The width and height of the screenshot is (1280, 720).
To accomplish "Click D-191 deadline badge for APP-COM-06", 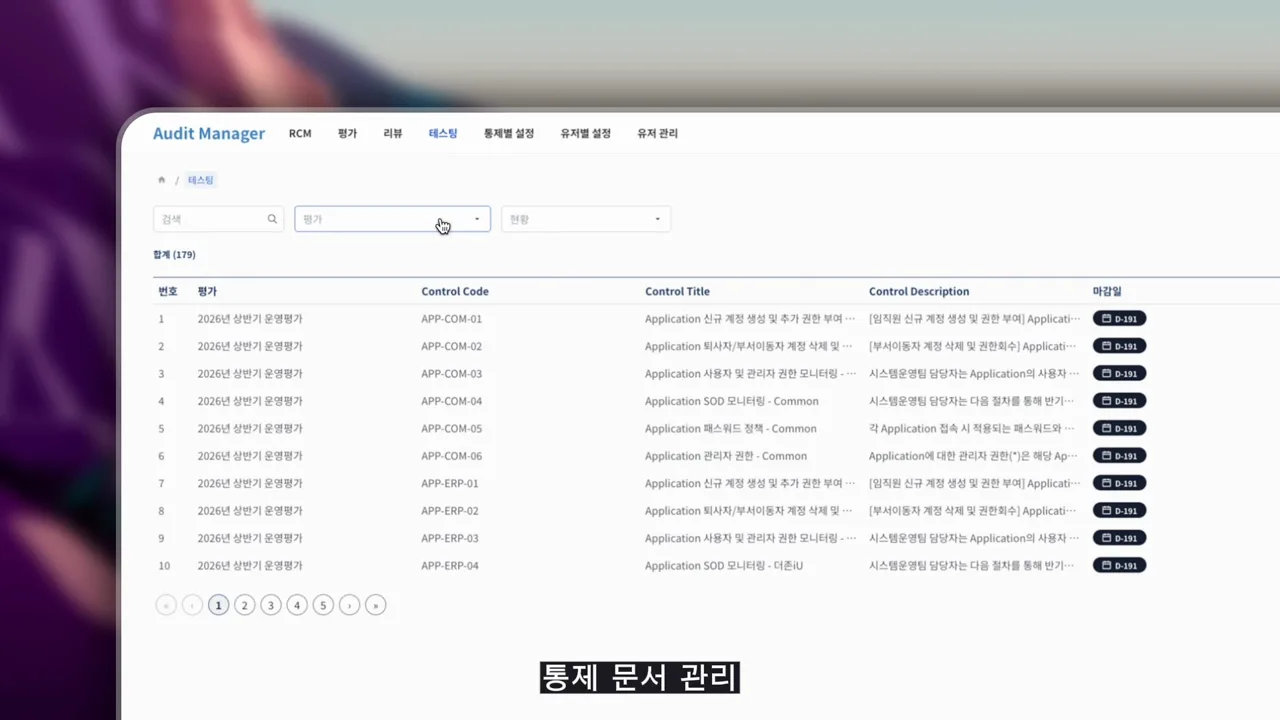I will coord(1119,456).
